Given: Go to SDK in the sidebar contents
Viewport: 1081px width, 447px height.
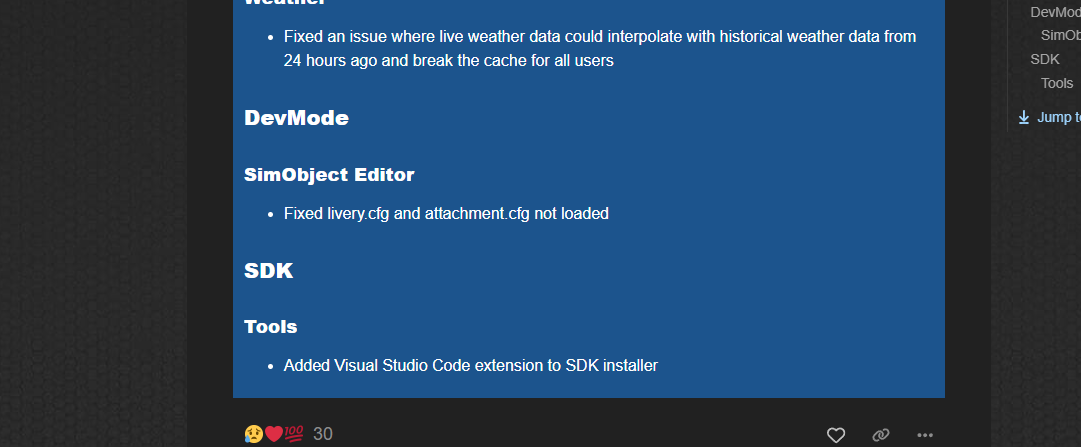Looking at the screenshot, I should pos(1044,59).
